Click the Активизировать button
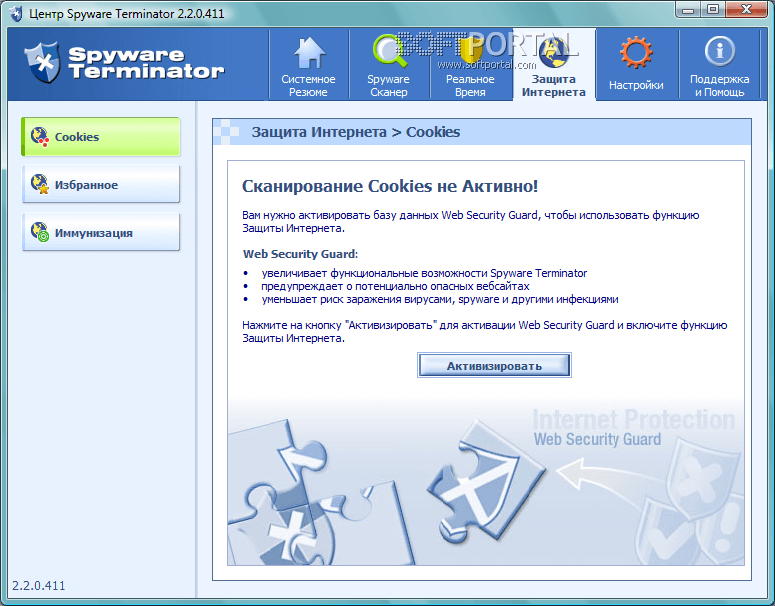 point(494,365)
